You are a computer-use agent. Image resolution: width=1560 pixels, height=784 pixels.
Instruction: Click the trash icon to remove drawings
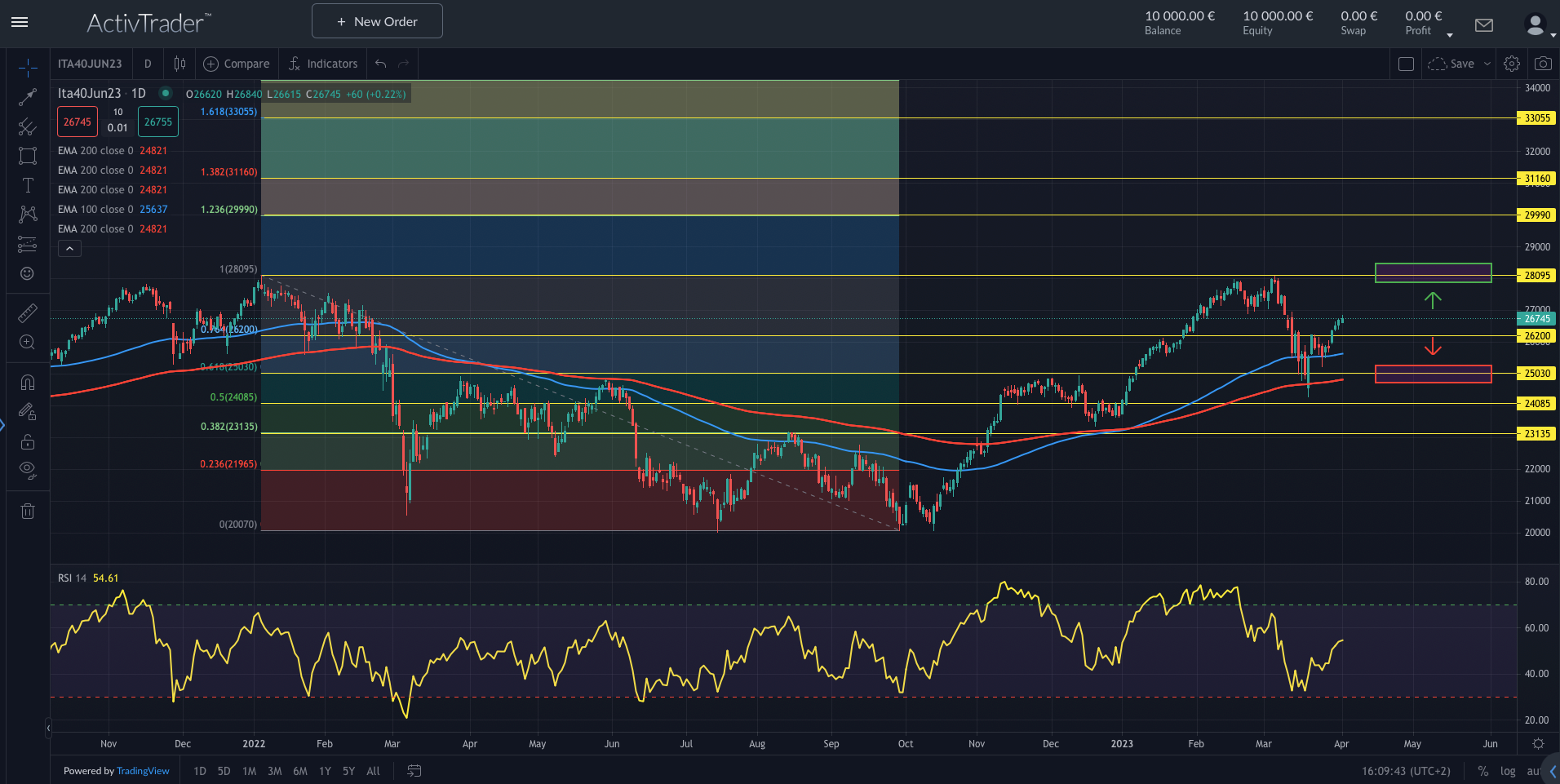click(28, 512)
